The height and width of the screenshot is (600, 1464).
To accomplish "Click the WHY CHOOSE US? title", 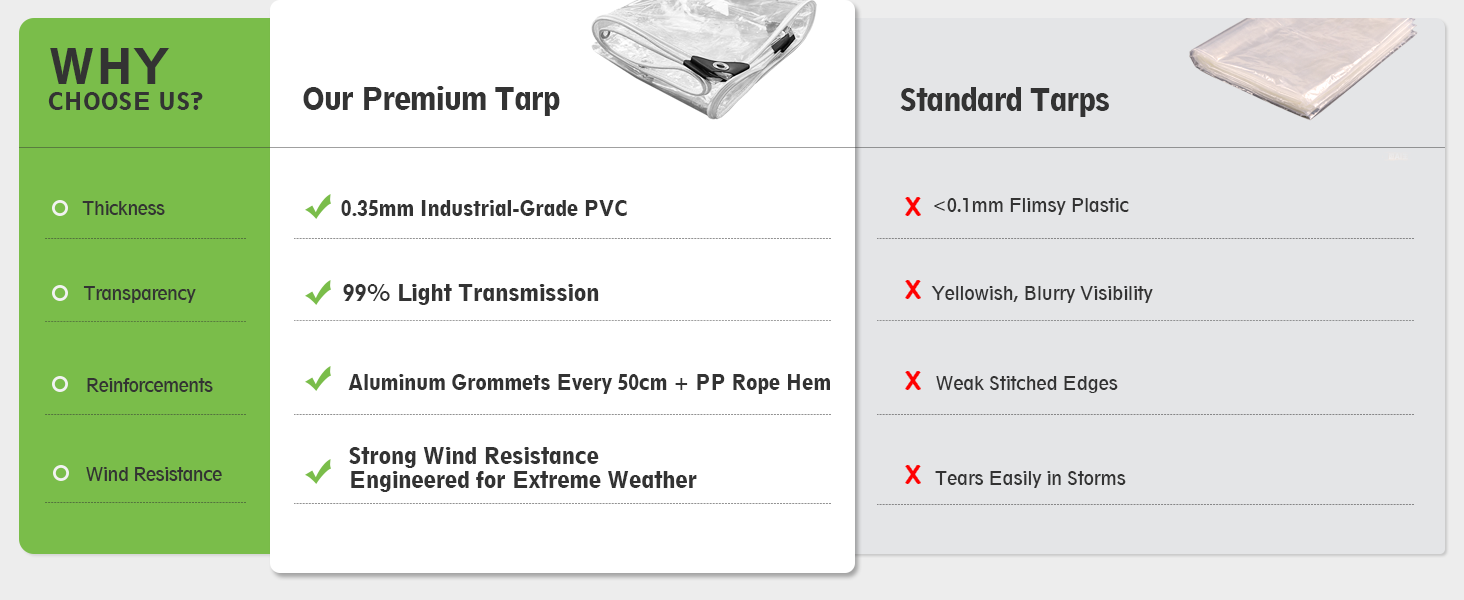I will coord(125,78).
